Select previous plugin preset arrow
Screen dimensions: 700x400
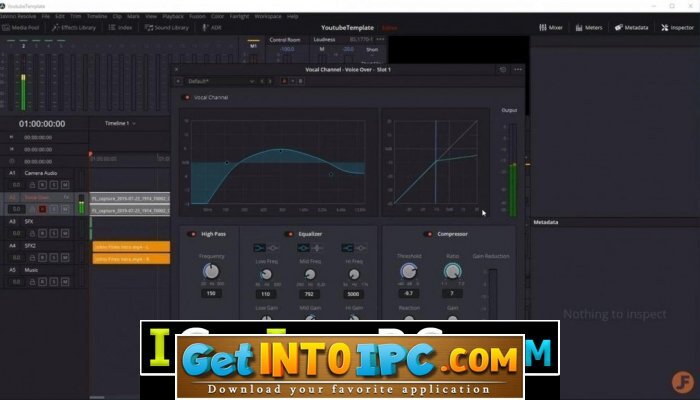click(262, 81)
